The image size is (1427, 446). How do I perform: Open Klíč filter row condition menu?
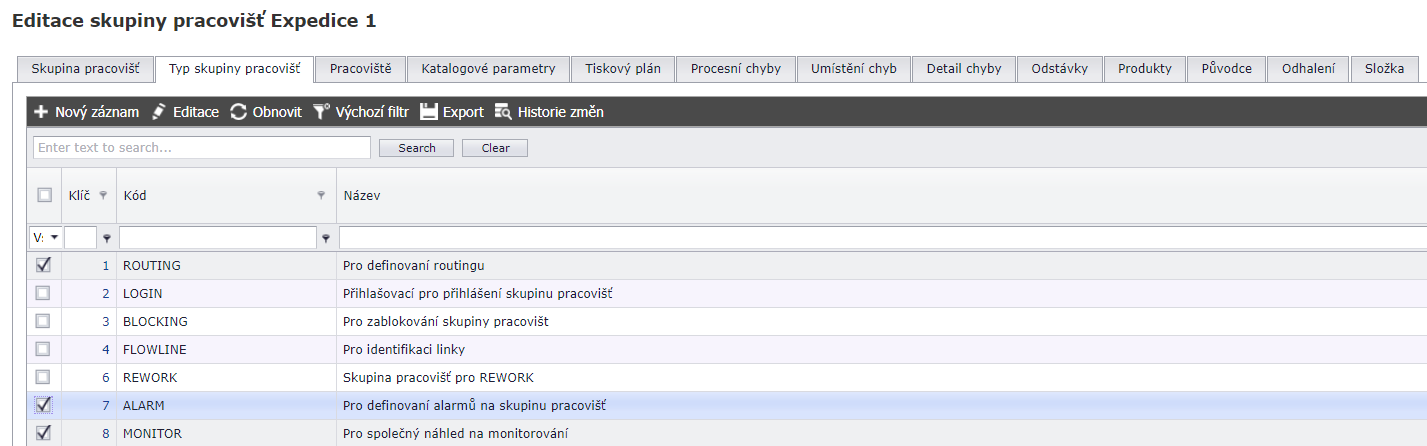[107, 238]
